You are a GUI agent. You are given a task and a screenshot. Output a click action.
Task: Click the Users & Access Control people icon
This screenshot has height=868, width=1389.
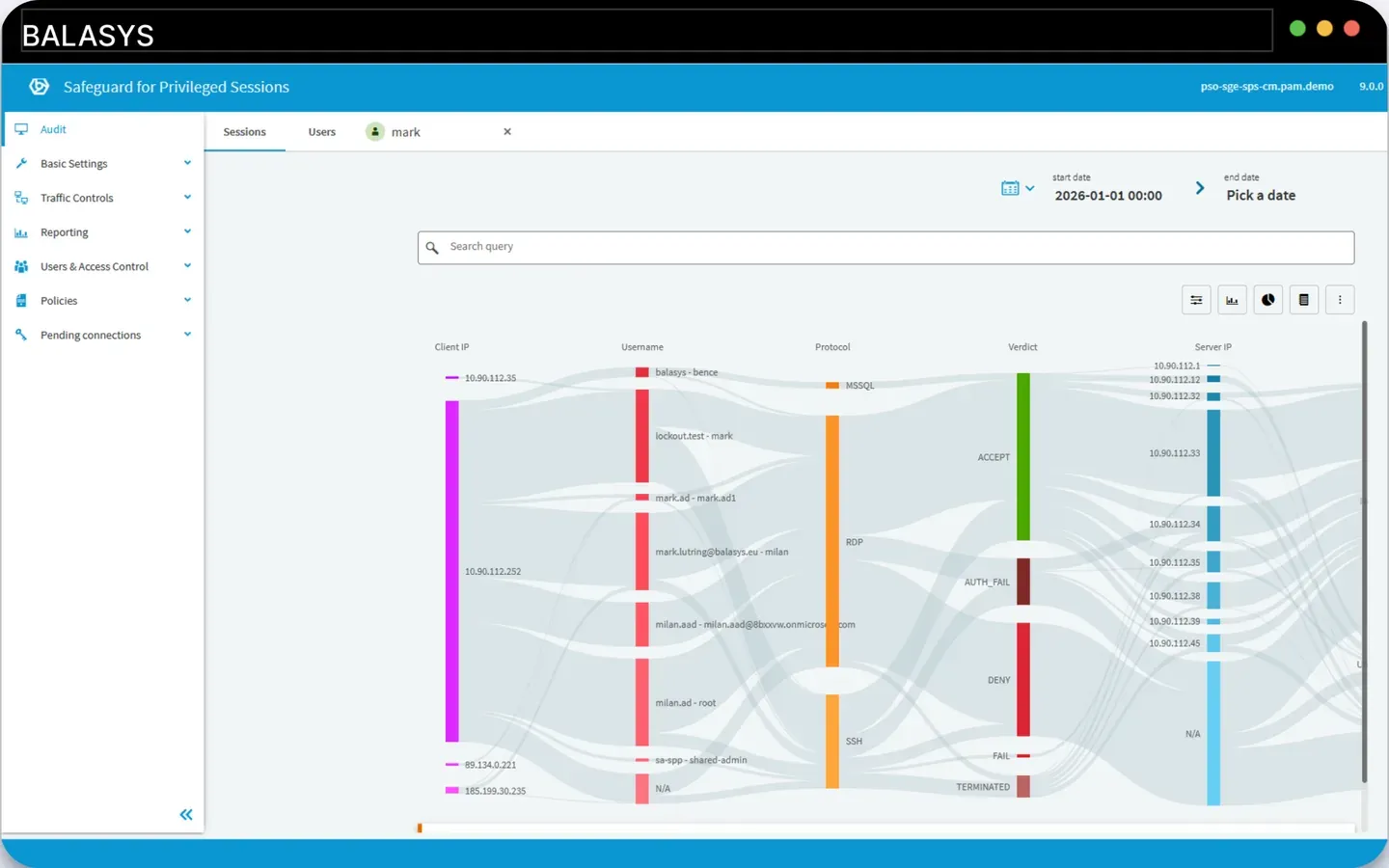pyautogui.click(x=21, y=266)
